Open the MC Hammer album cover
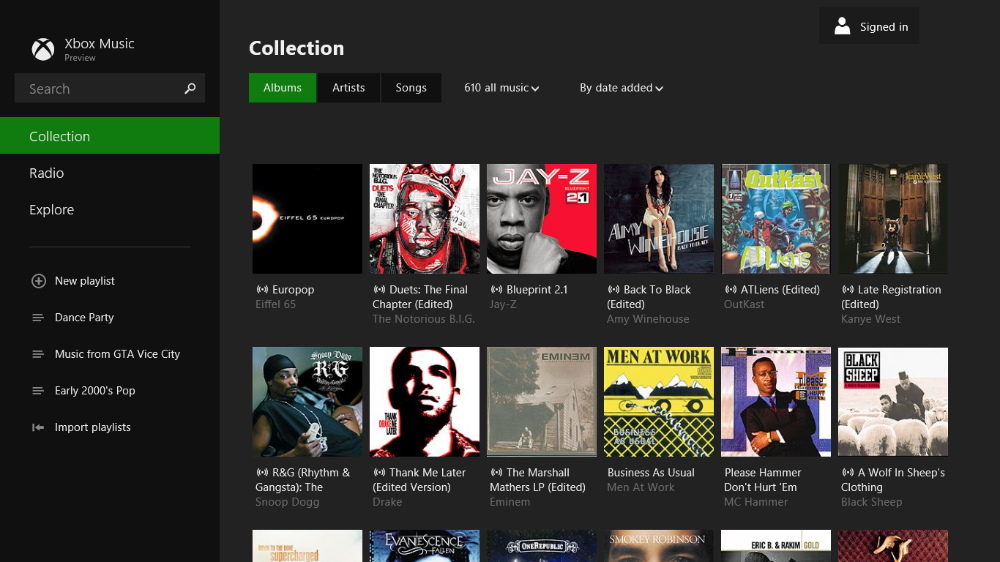Image resolution: width=1000 pixels, height=562 pixels. point(776,402)
